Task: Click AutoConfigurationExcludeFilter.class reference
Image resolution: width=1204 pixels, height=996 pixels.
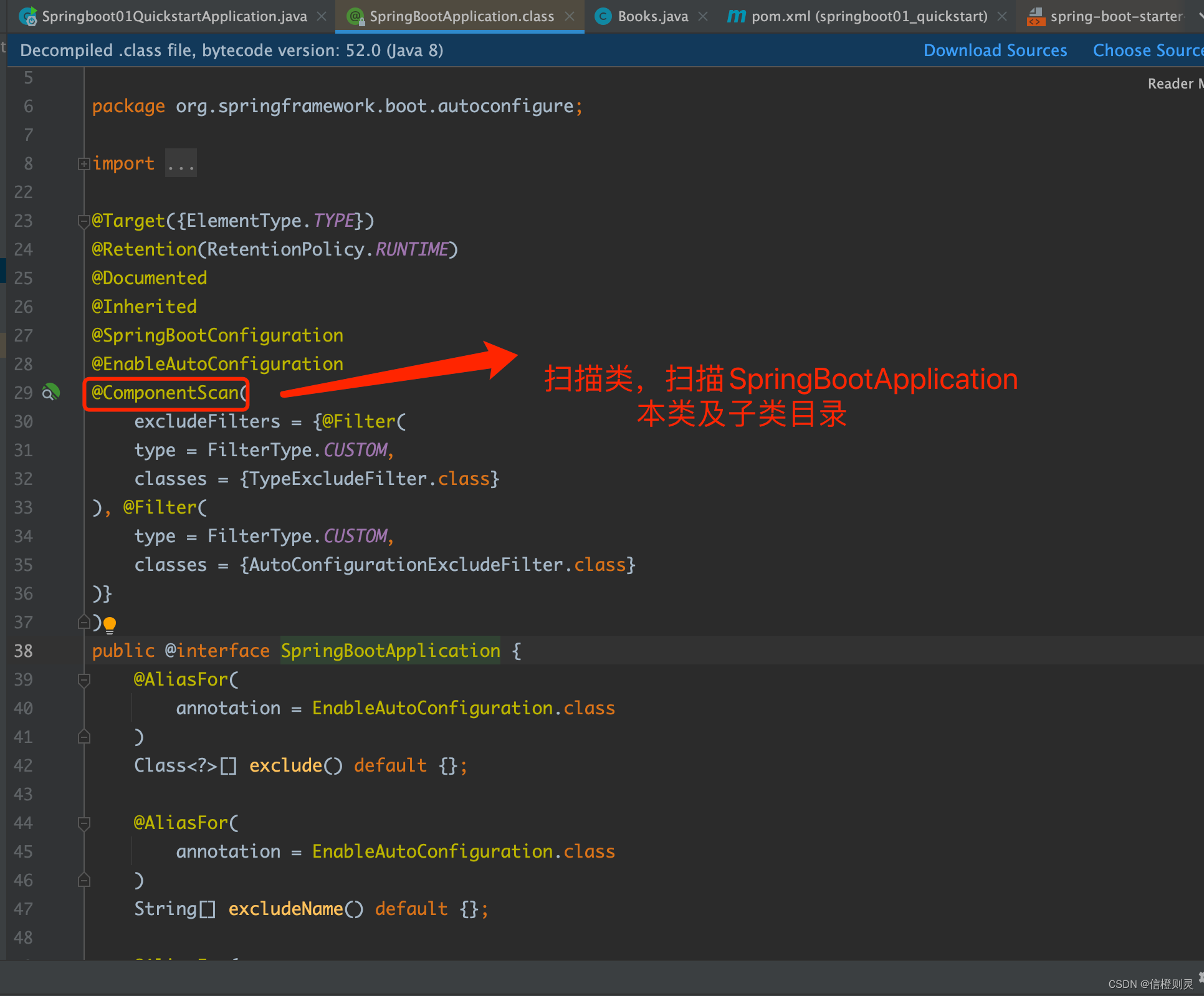Action: 437,565
